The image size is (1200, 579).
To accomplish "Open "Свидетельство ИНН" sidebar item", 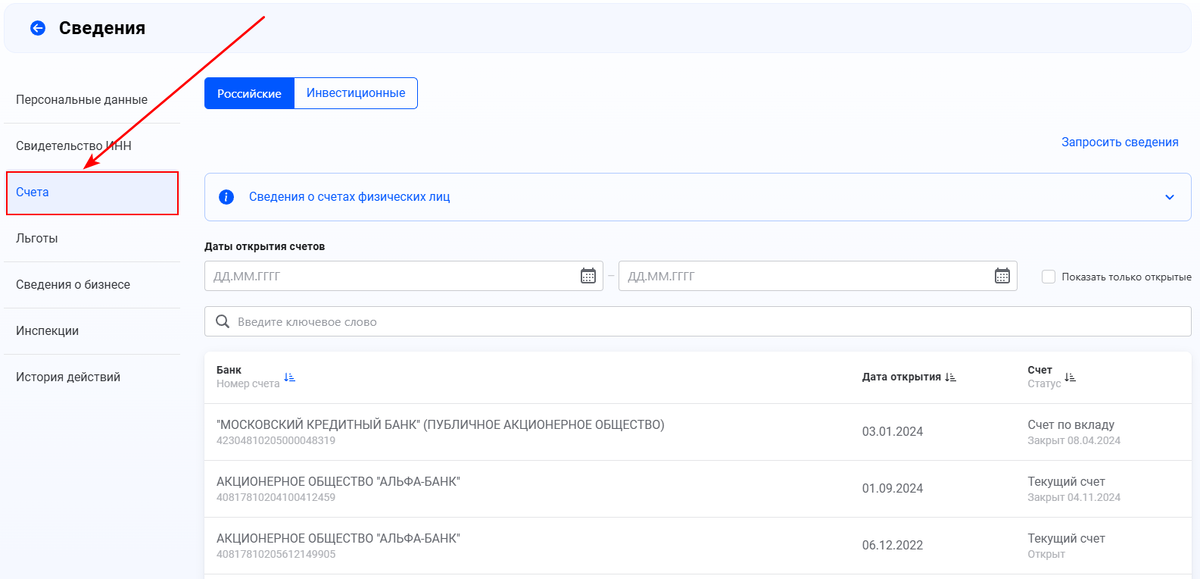I will click(74, 146).
